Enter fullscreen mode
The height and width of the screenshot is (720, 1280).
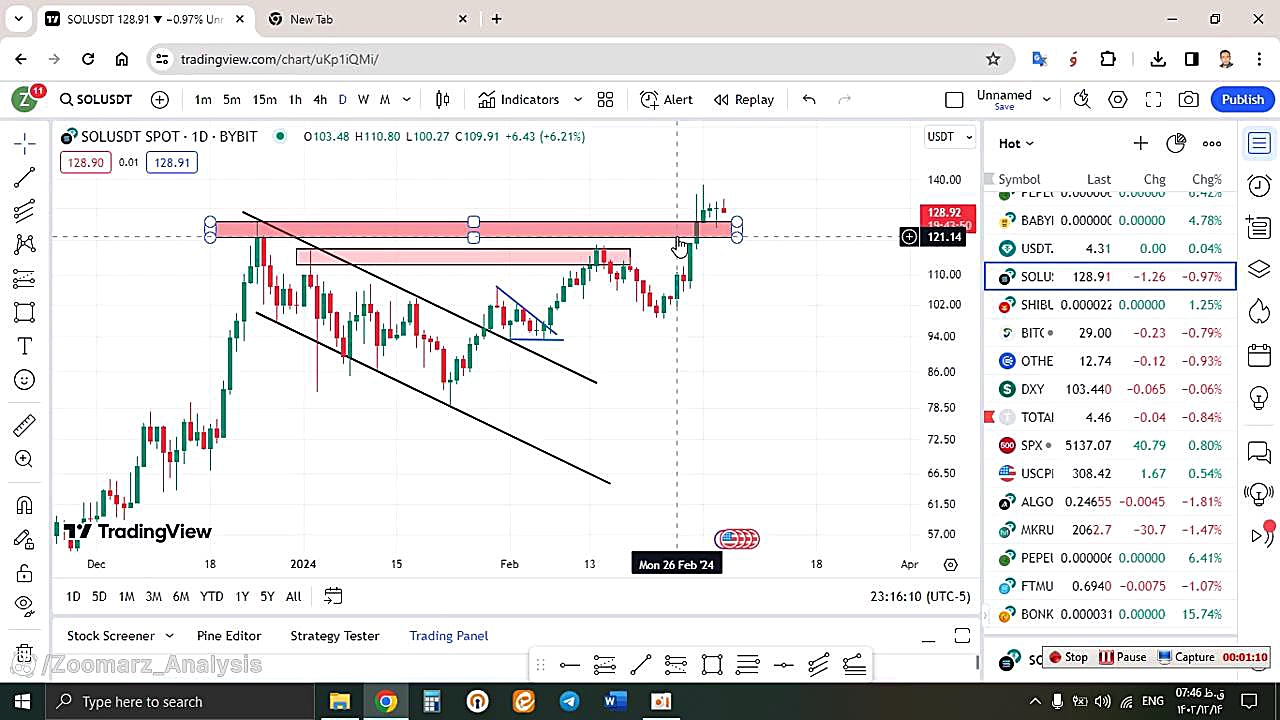[x=1153, y=99]
